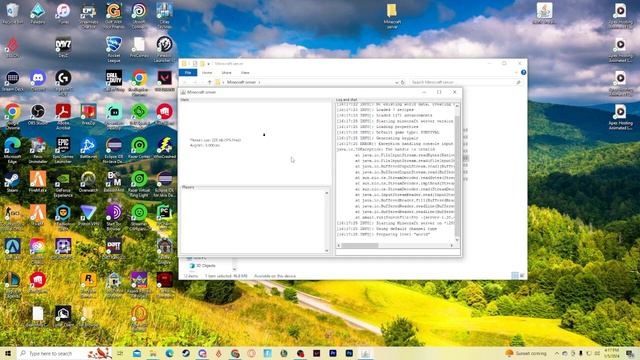Open the Mail app on the taskbar
640x360 pixels.
tap(137, 353)
